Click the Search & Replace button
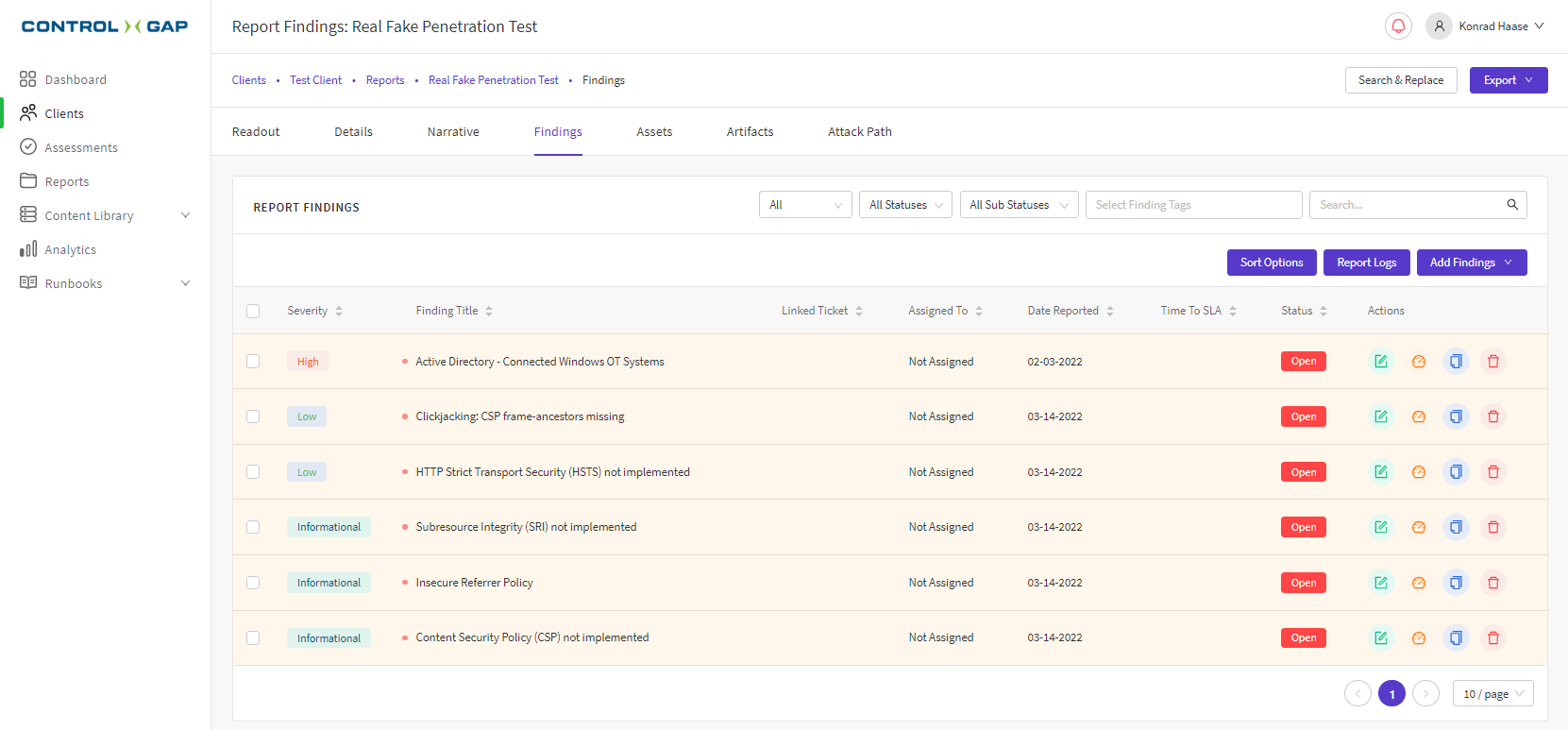 (1400, 80)
